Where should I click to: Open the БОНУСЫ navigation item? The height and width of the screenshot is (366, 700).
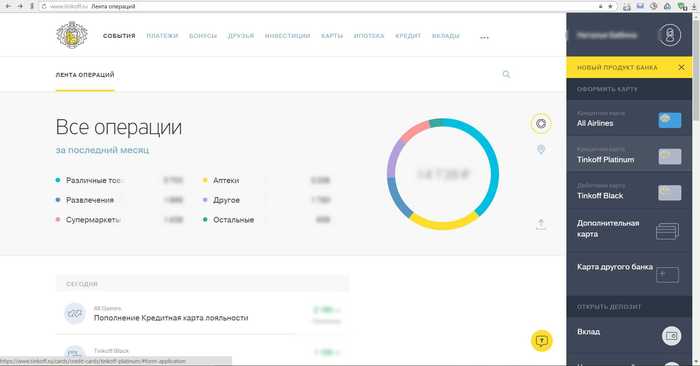pos(203,36)
